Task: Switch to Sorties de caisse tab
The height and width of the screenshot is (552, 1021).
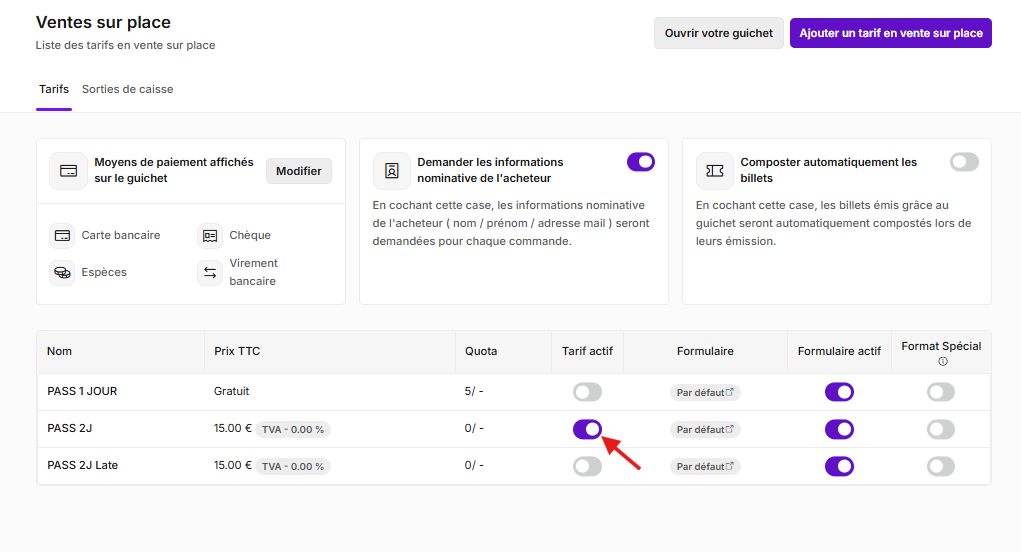Action: [x=128, y=89]
